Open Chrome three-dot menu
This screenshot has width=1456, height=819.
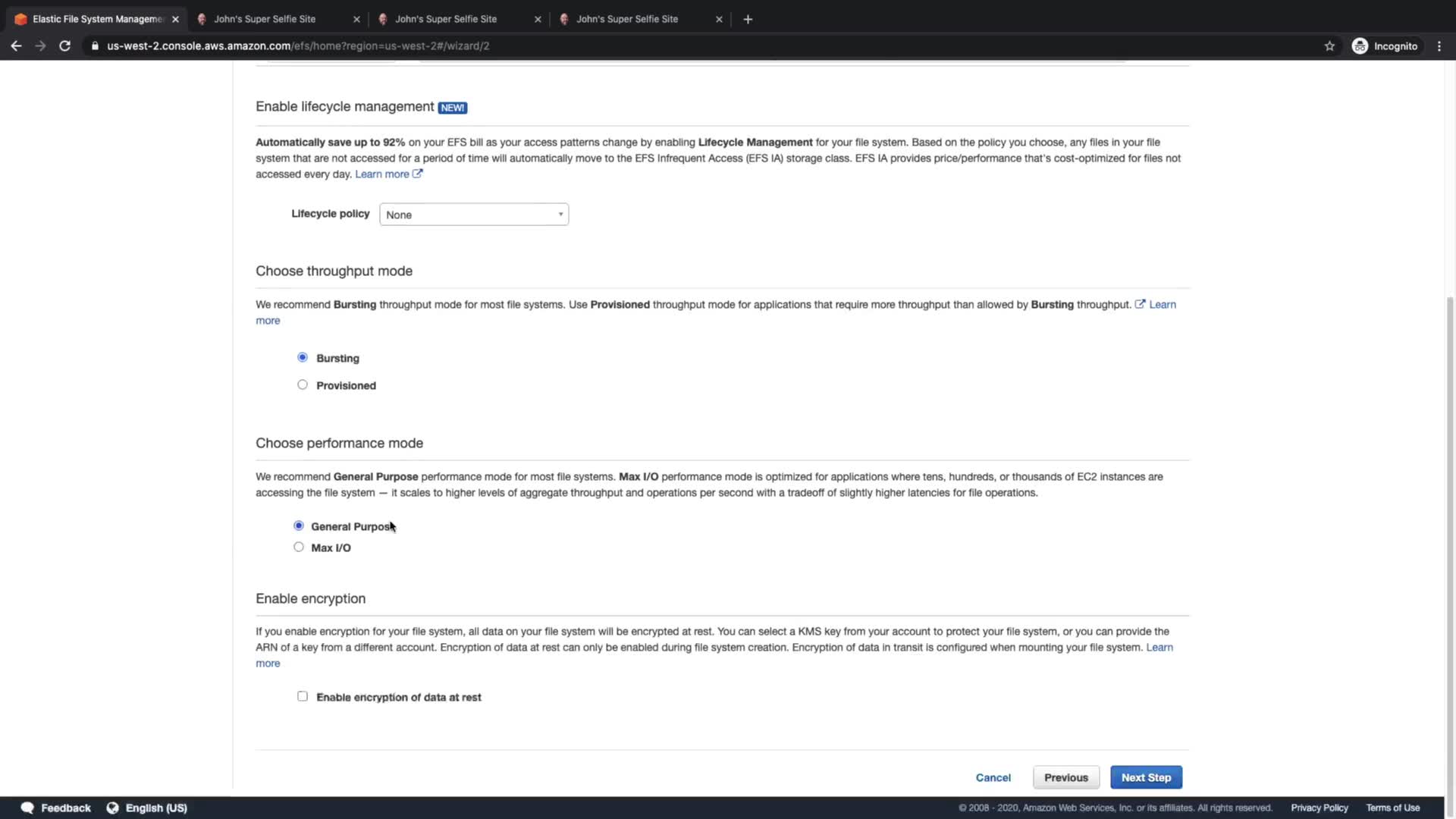[x=1439, y=45]
